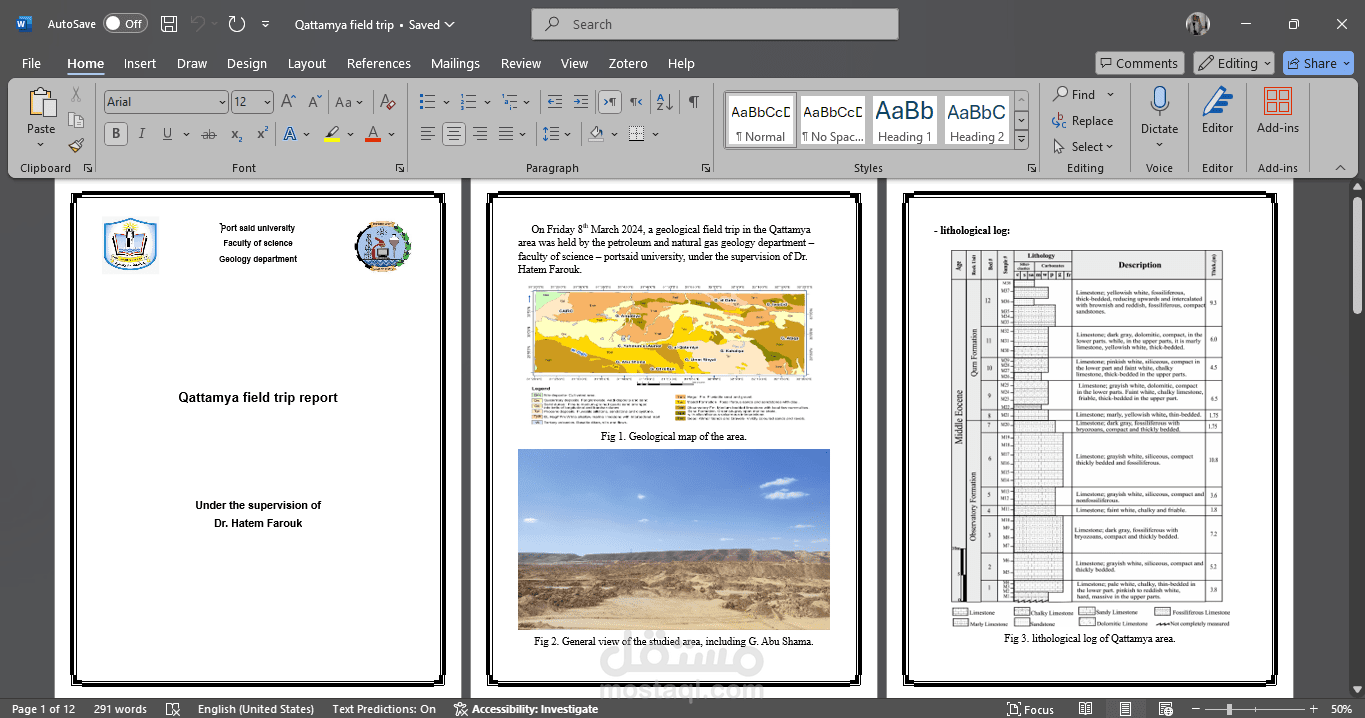1365x718 pixels.
Task: Toggle Underline formatting
Action: point(166,134)
